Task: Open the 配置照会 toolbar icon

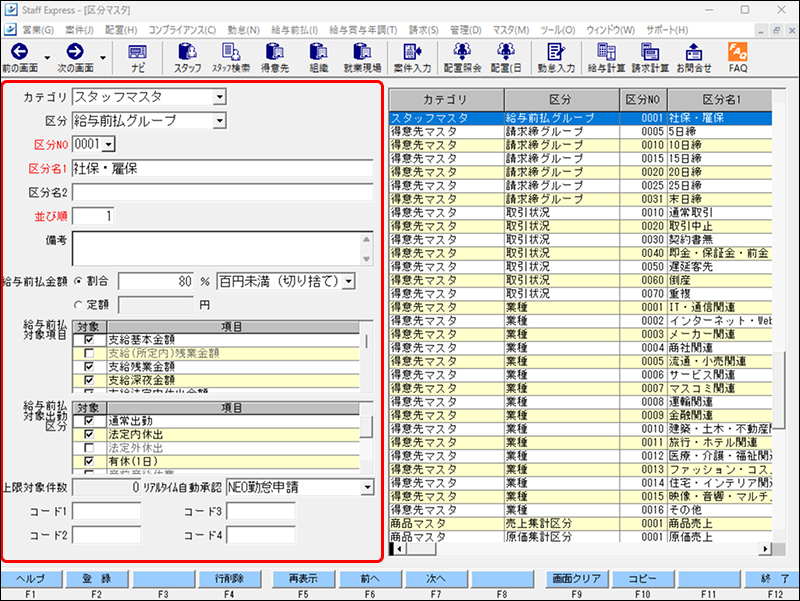Action: pos(462,53)
